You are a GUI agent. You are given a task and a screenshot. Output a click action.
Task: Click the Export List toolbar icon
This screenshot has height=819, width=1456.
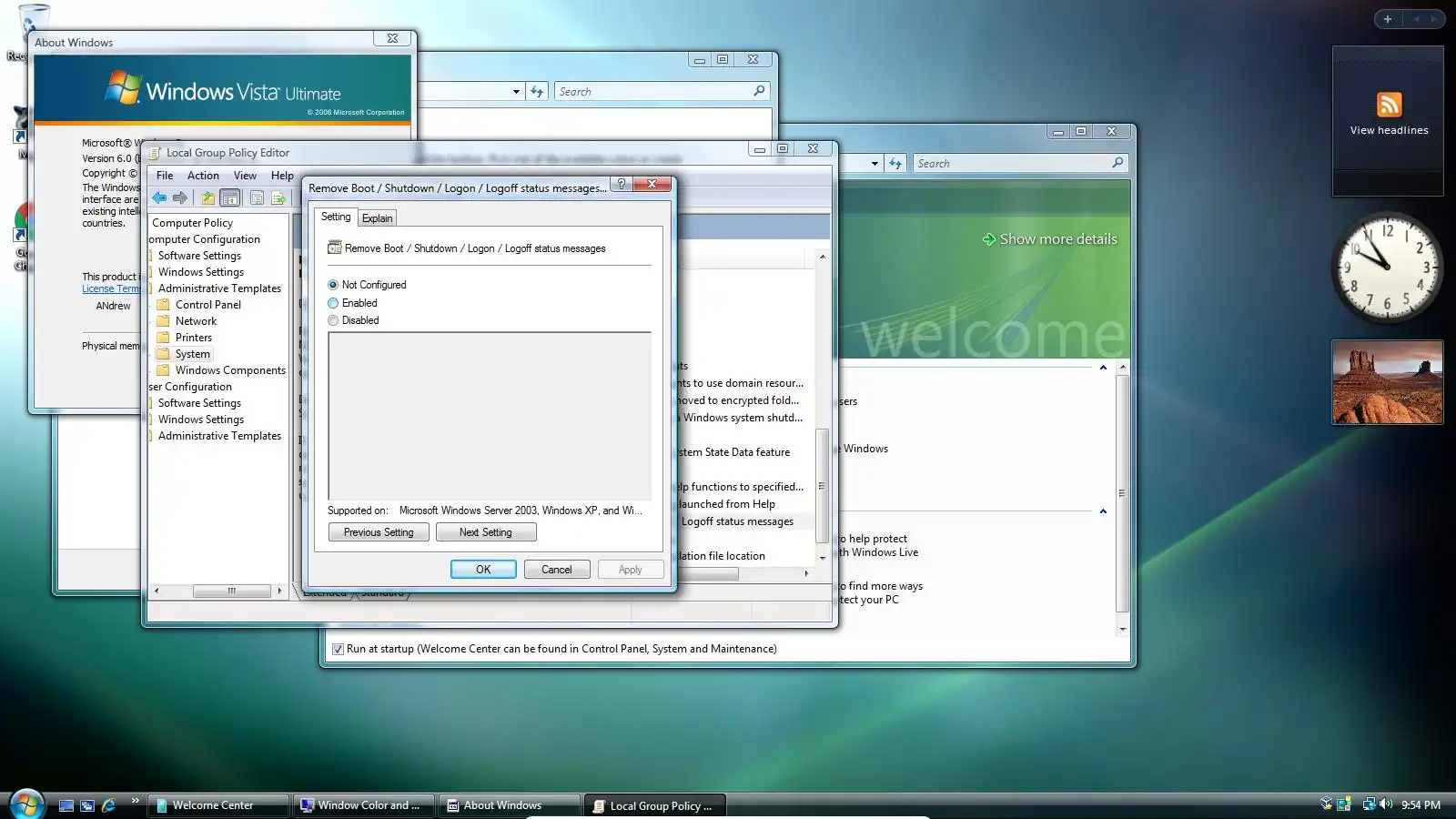(x=278, y=197)
